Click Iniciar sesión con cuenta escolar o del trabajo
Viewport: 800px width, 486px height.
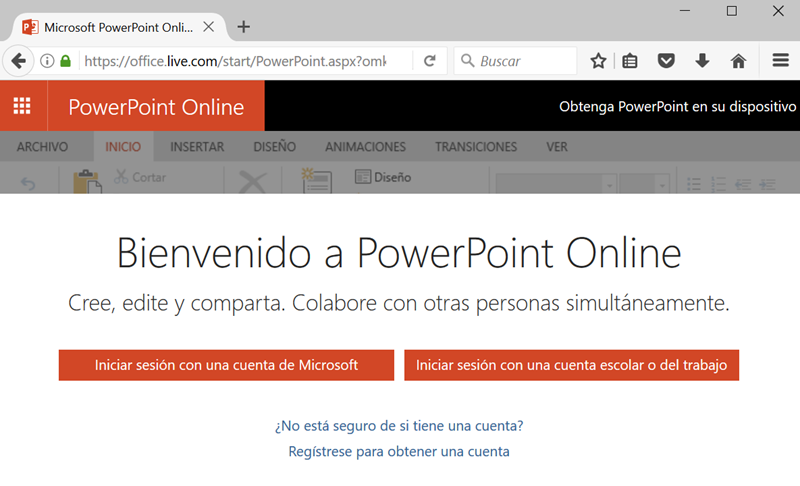pos(571,365)
